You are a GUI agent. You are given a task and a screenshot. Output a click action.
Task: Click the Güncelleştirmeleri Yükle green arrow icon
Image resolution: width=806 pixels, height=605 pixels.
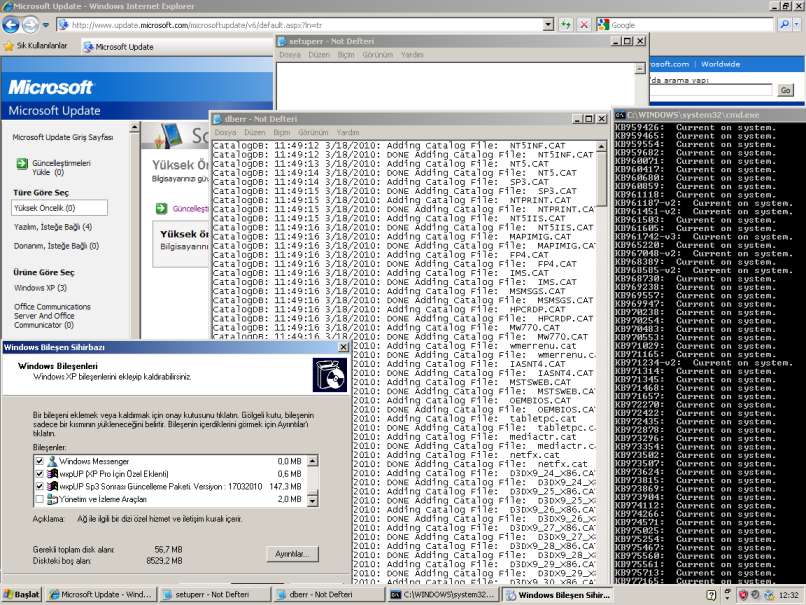click(22, 164)
